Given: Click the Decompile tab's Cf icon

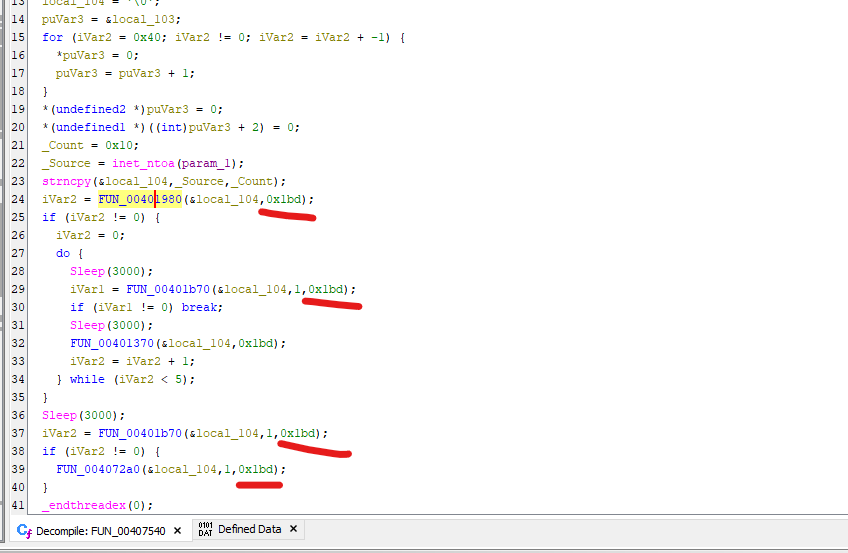Looking at the screenshot, I should coord(25,530).
